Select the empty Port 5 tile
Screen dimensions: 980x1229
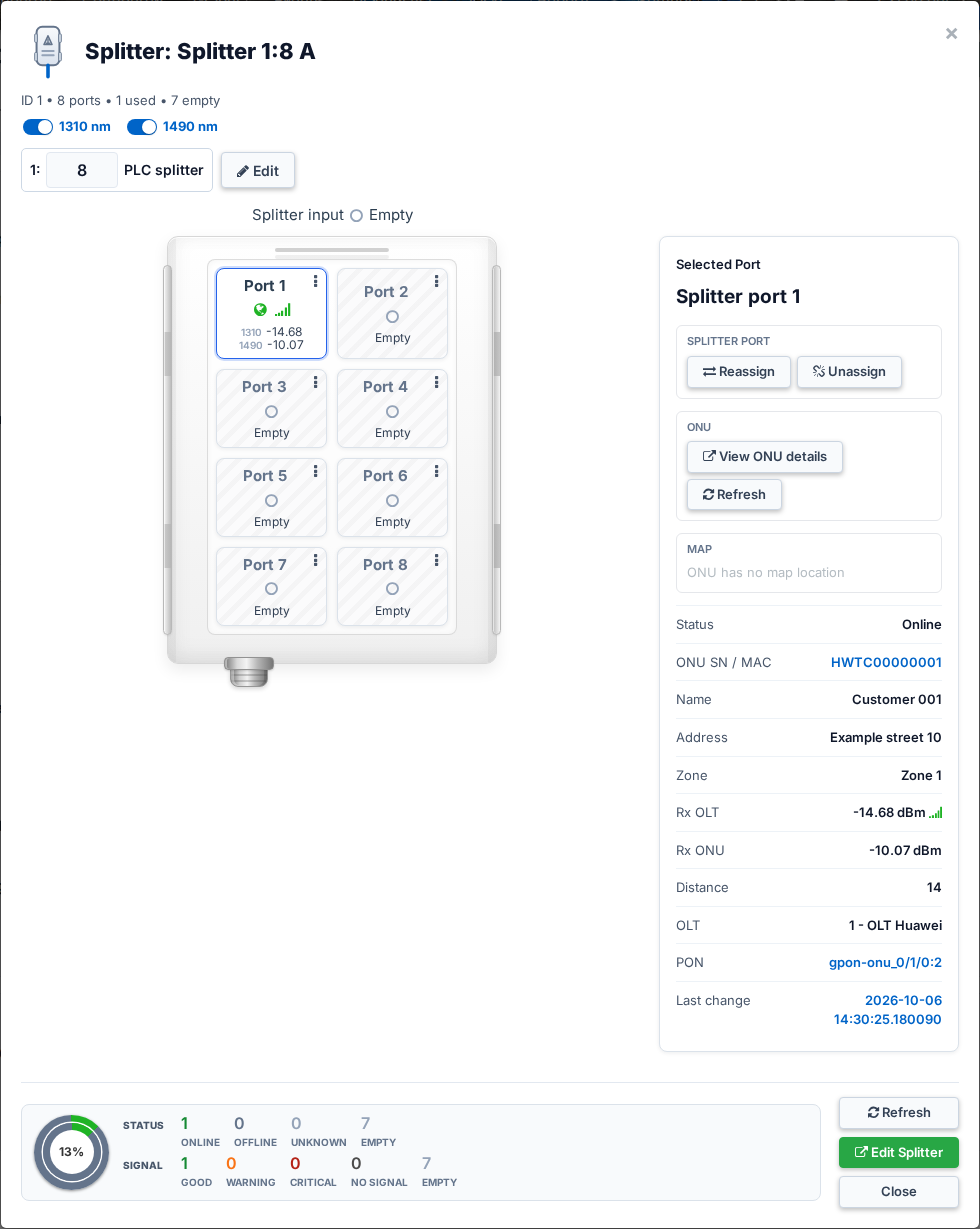click(271, 498)
